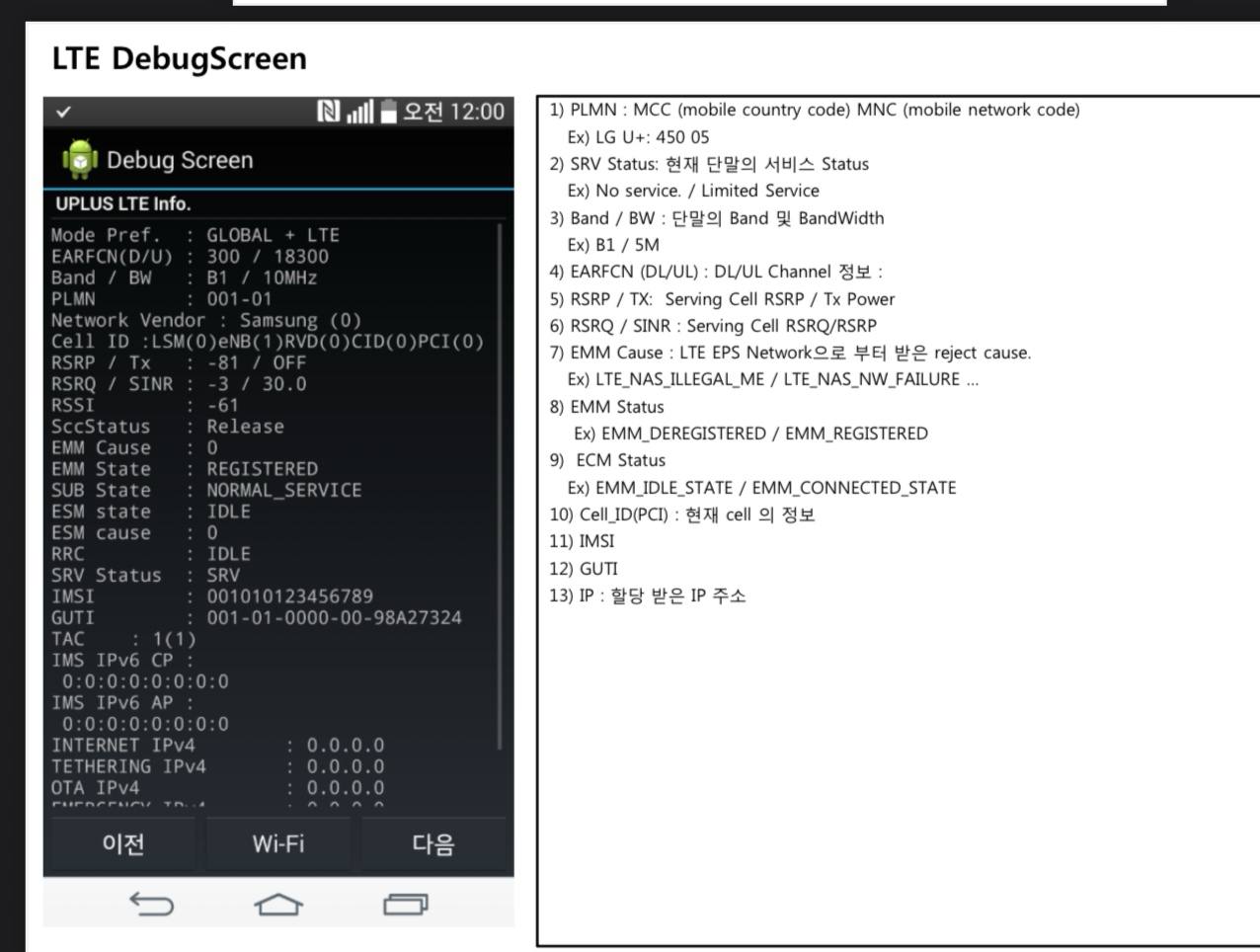Click the '10) Cell_ID(PCI)' description line
This screenshot has width=1260, height=952.
tap(682, 515)
